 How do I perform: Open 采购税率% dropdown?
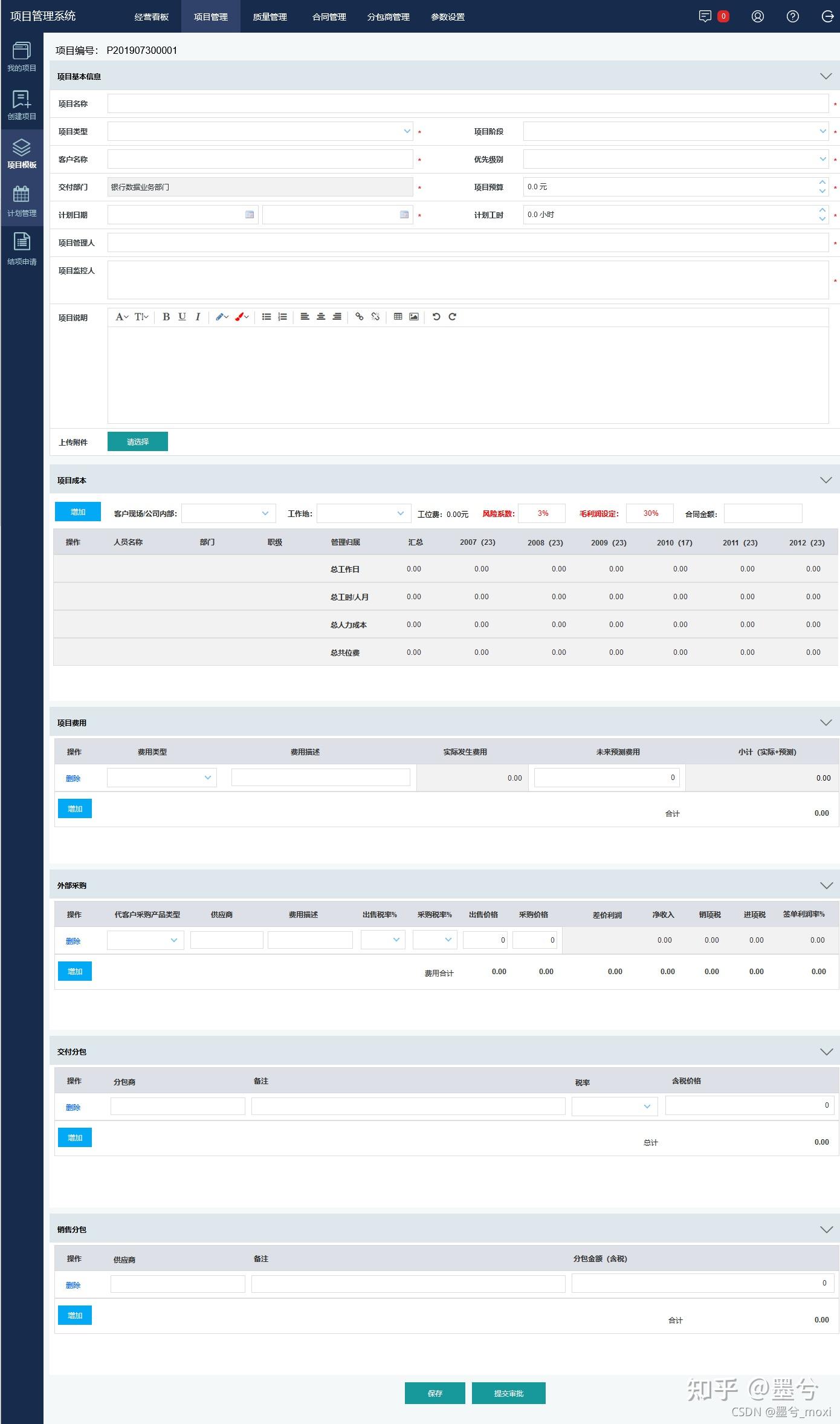coord(435,940)
